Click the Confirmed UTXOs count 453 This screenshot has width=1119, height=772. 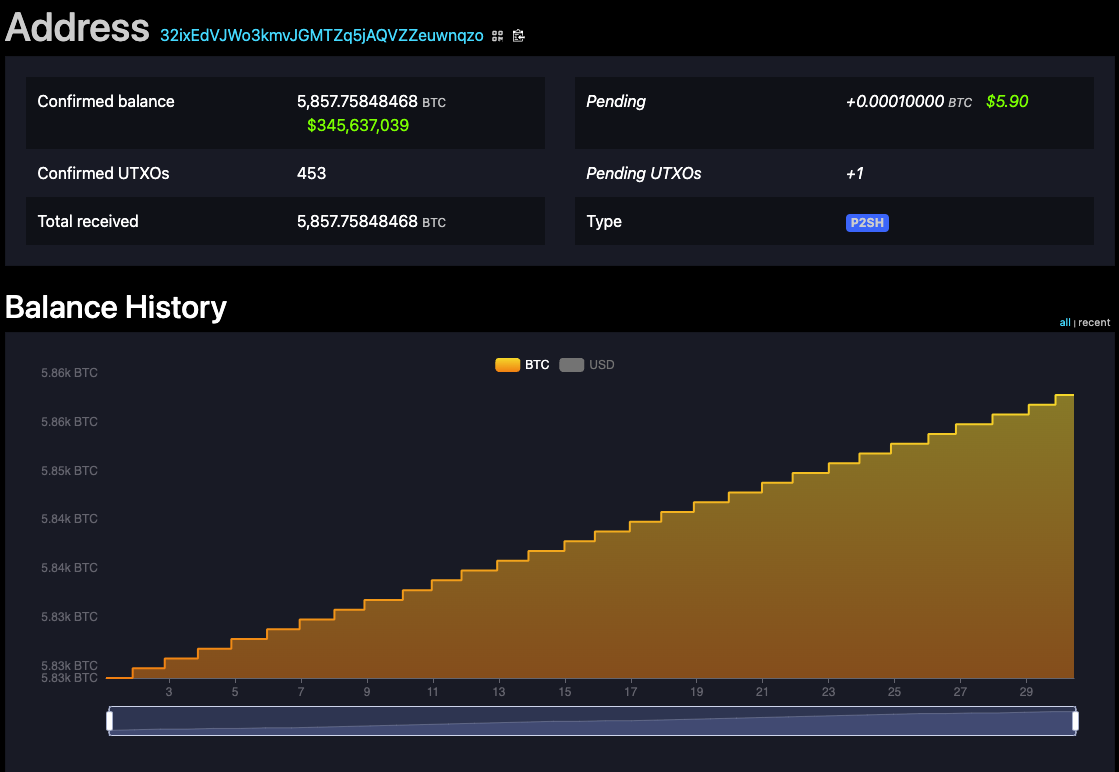(311, 174)
